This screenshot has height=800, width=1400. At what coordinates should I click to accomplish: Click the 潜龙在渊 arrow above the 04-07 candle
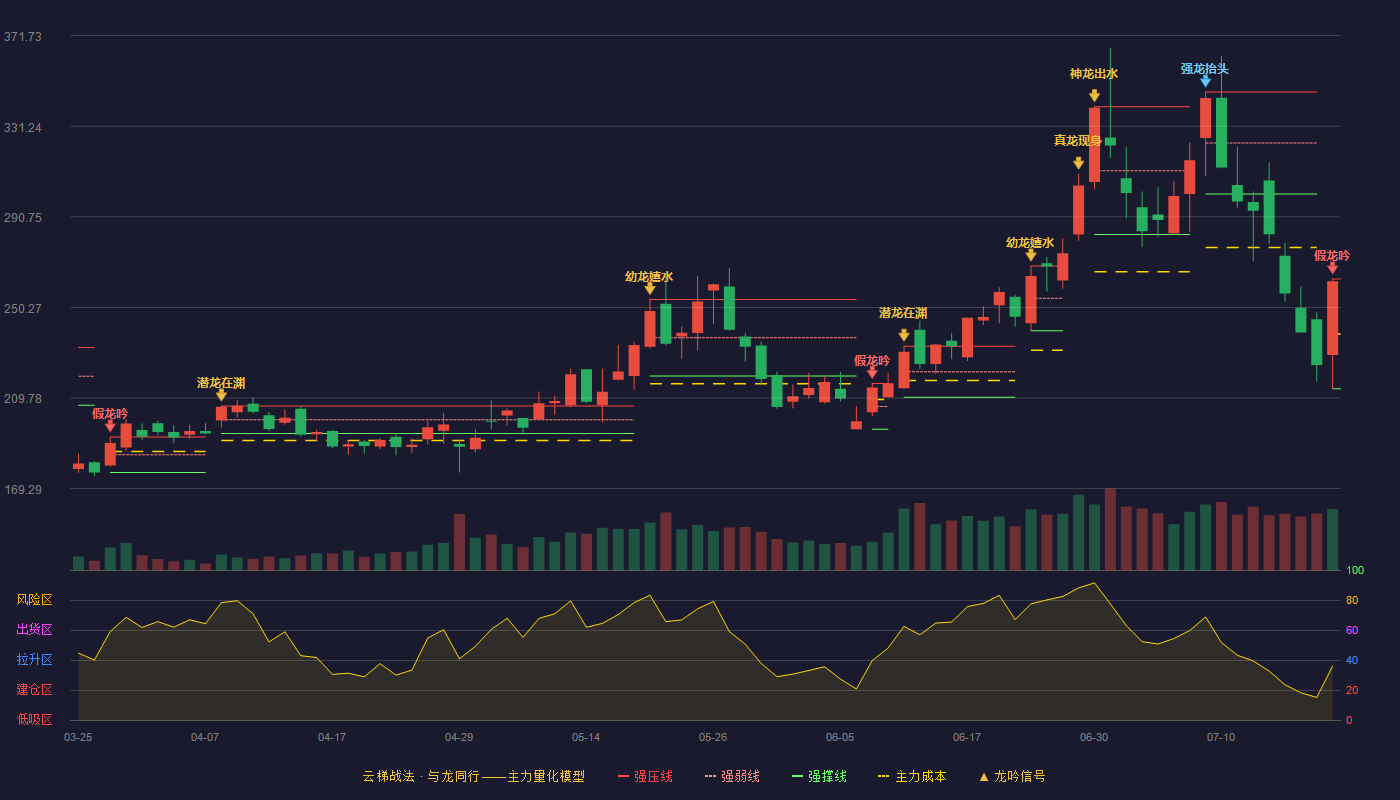(221, 395)
